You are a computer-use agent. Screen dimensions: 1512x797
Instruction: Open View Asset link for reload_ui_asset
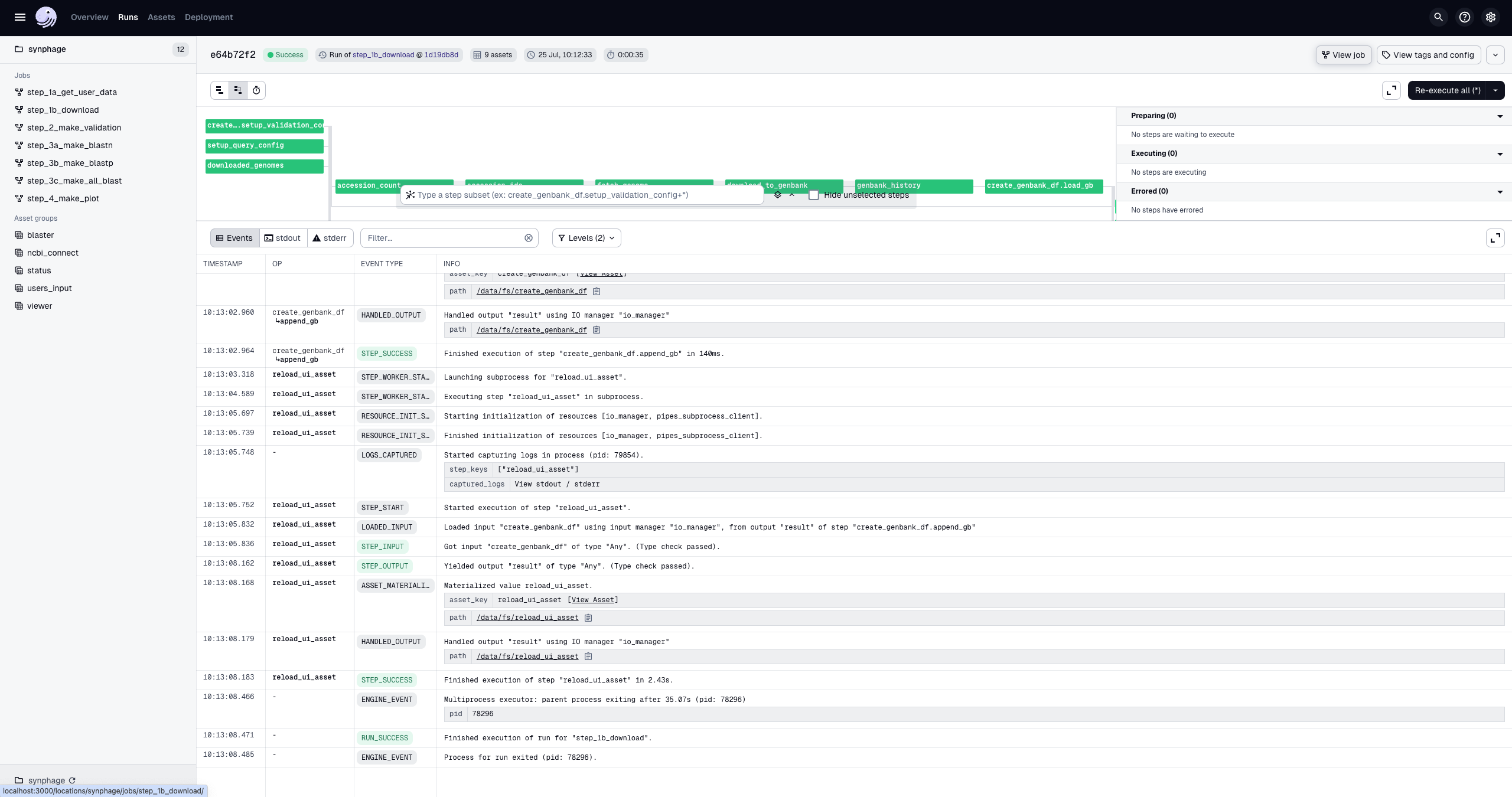593,600
